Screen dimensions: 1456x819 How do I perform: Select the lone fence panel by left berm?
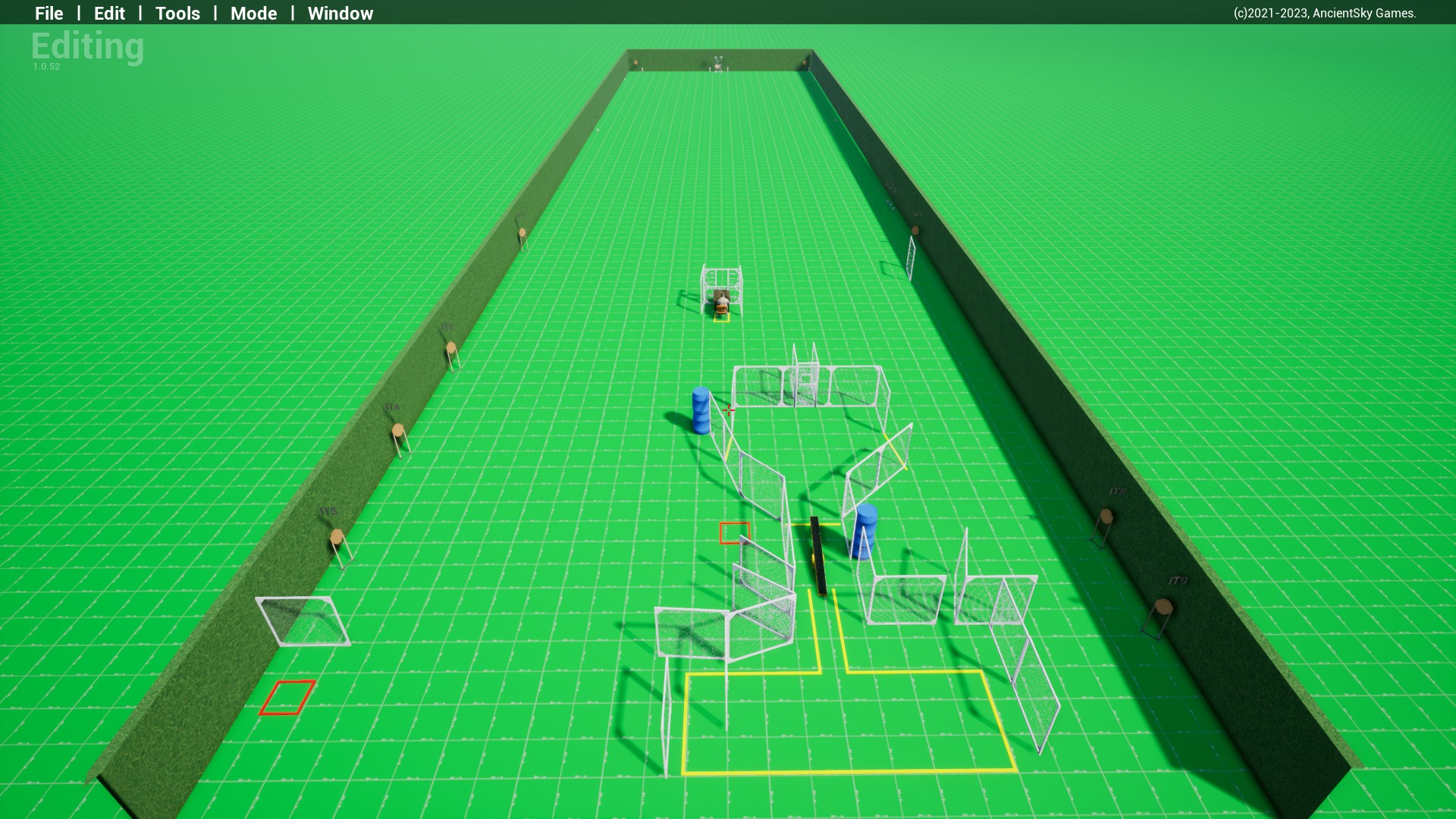(x=303, y=621)
